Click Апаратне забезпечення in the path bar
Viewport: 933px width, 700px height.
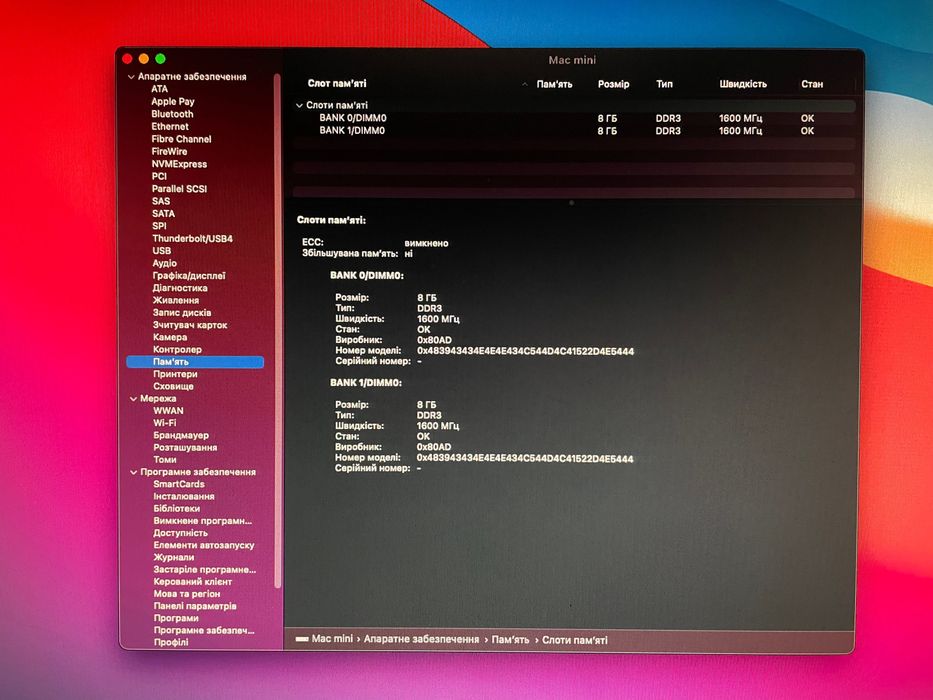[421, 639]
